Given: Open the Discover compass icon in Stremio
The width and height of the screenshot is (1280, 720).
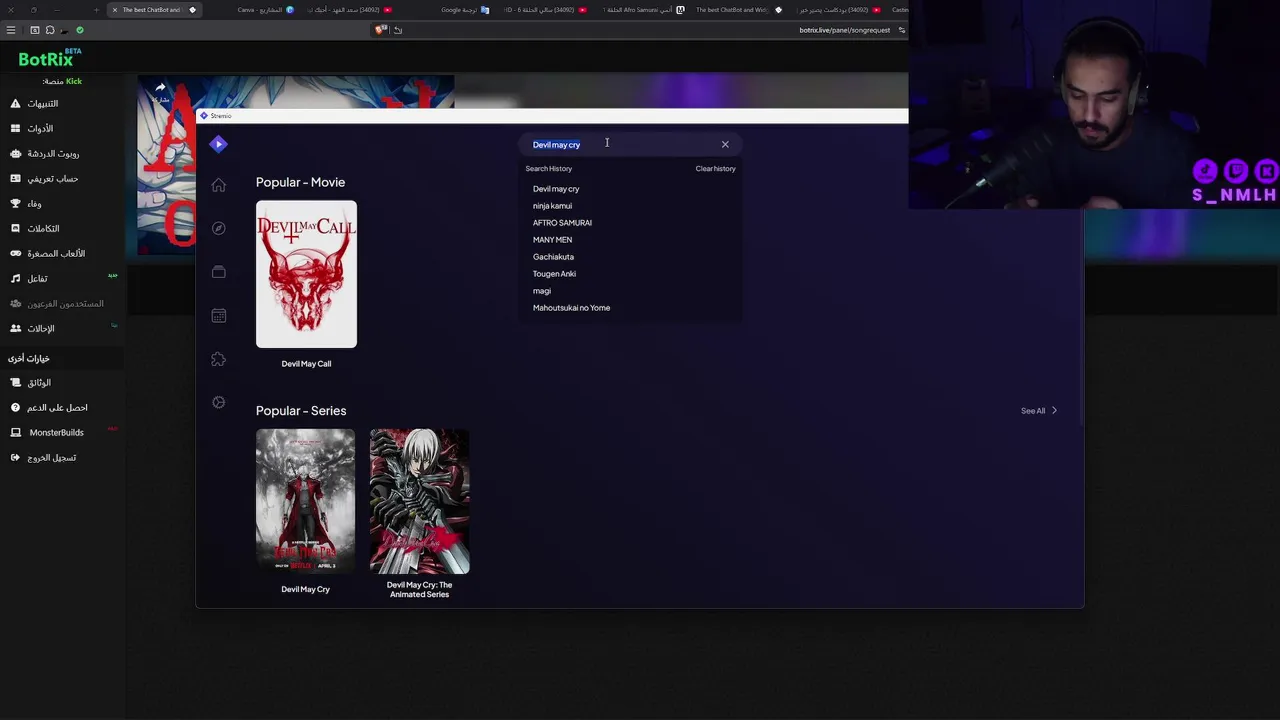Looking at the screenshot, I should coord(219,228).
